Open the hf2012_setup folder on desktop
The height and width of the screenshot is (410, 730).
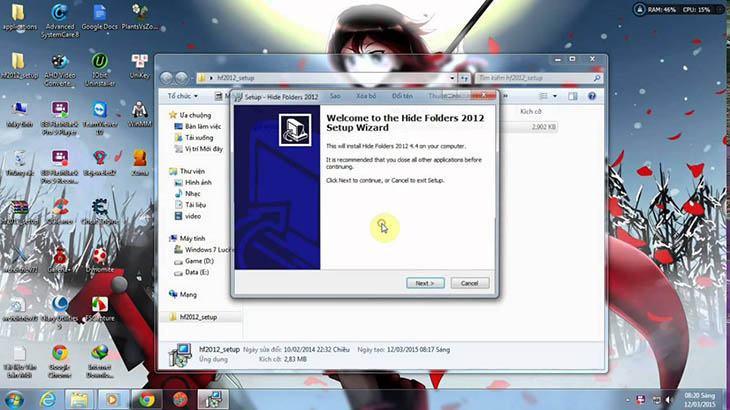[x=19, y=66]
